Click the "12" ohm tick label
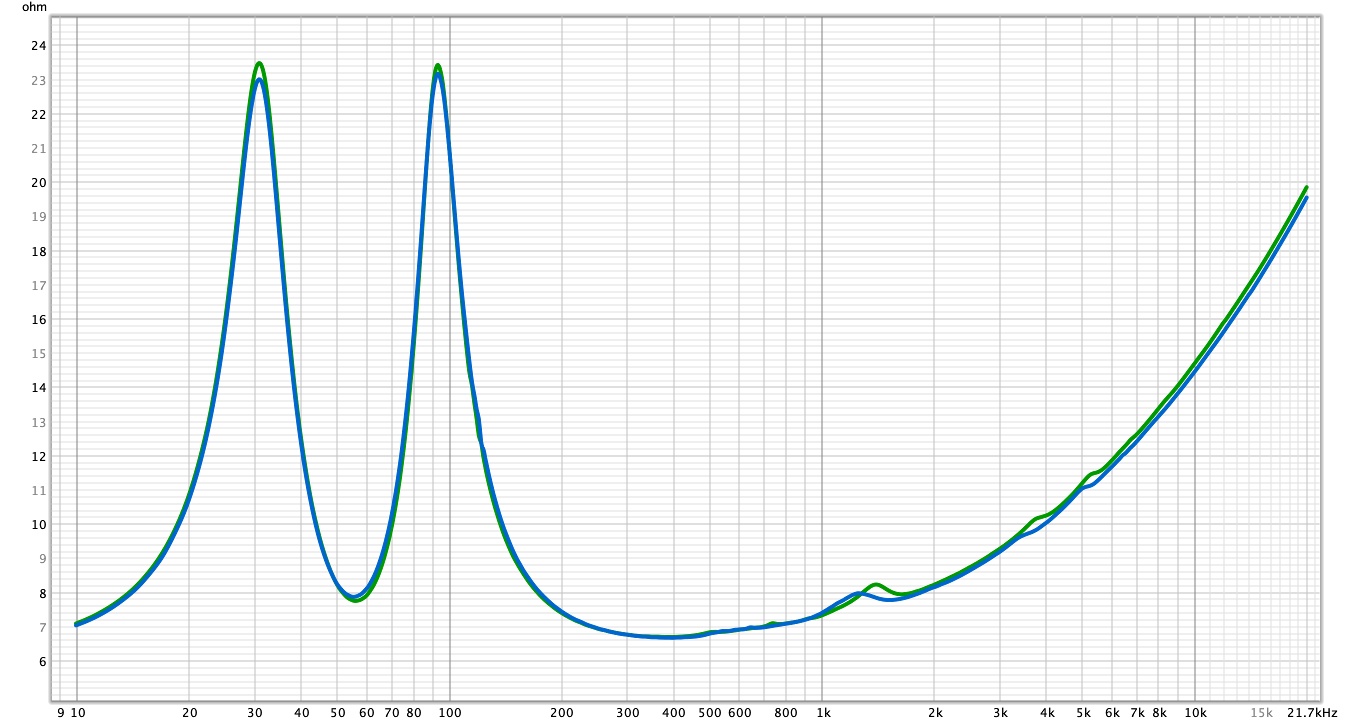The image size is (1346, 725). [x=38, y=456]
